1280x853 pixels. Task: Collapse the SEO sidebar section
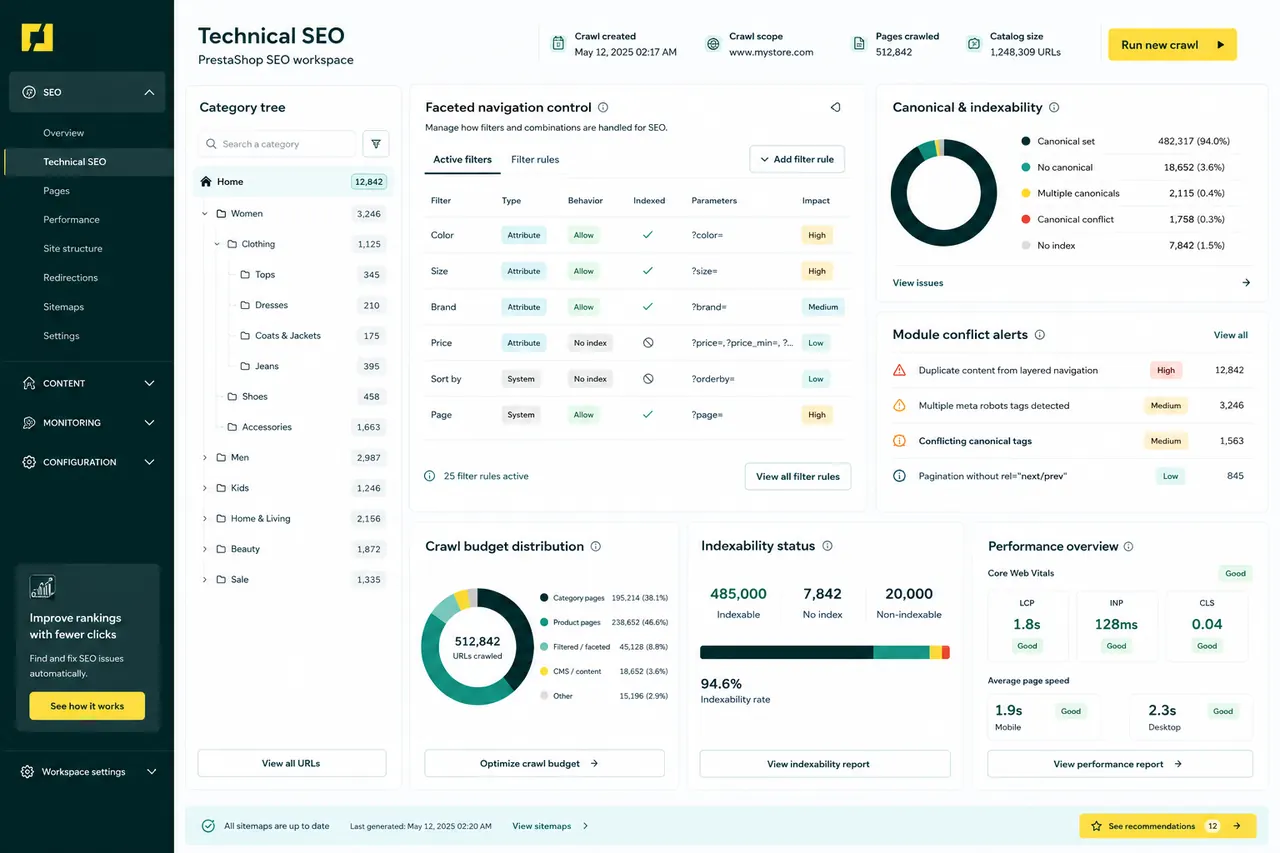149,92
